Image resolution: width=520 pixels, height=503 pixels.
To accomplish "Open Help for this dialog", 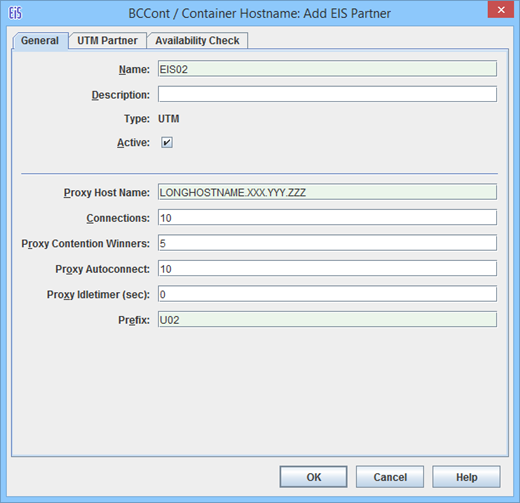I will (466, 477).
